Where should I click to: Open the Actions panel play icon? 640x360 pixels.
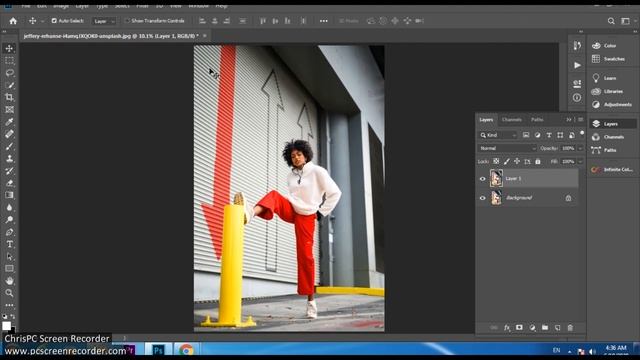[x=577, y=65]
